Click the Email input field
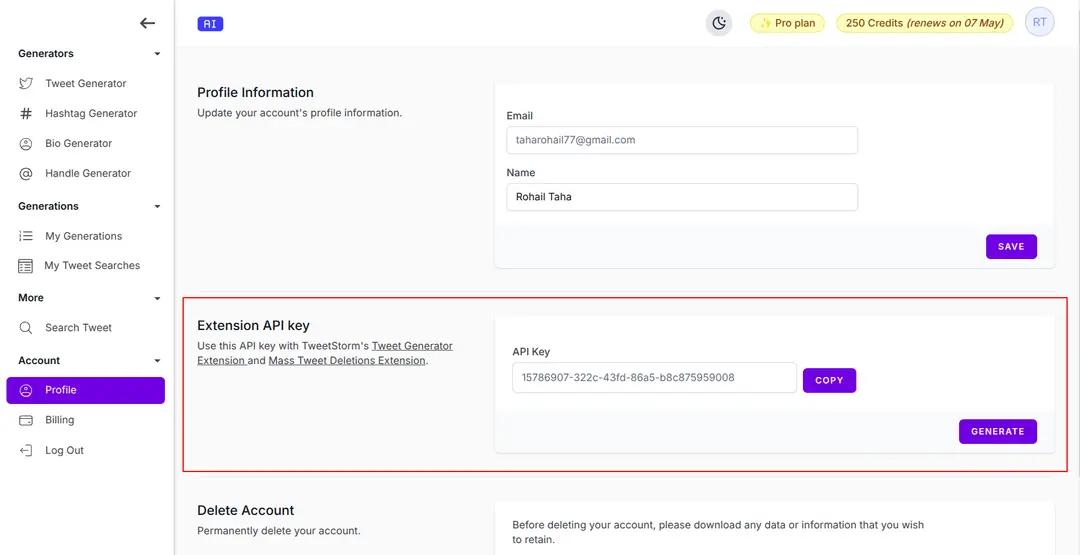Image resolution: width=1080 pixels, height=555 pixels. [682, 140]
